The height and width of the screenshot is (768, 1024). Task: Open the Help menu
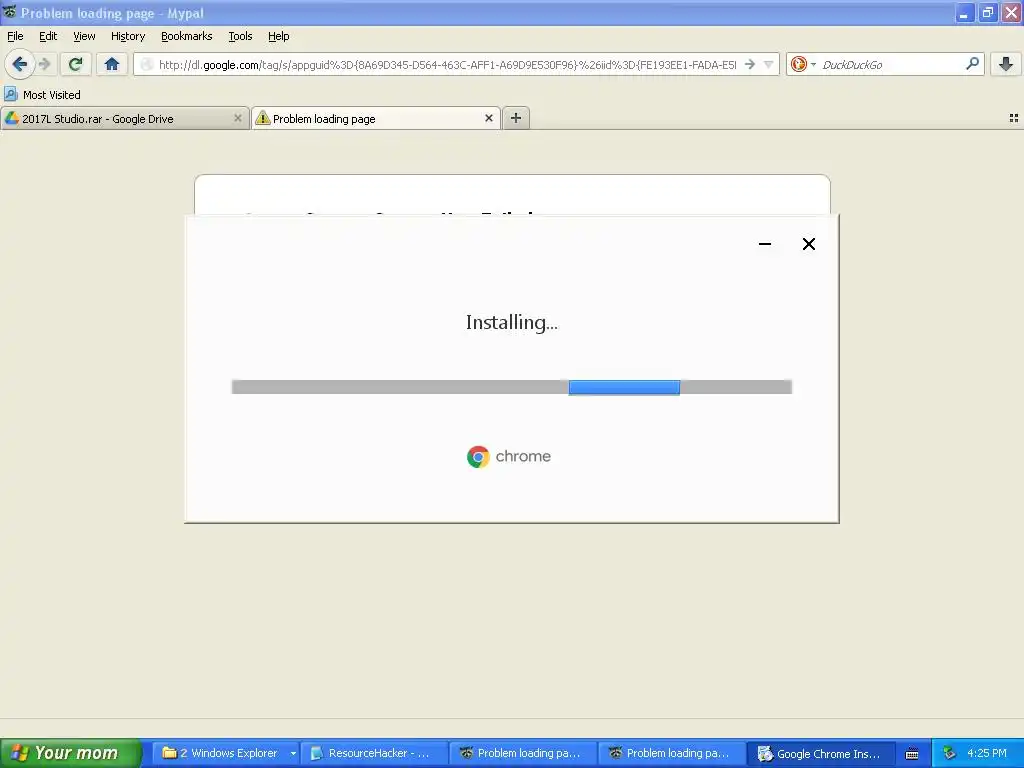coord(279,36)
